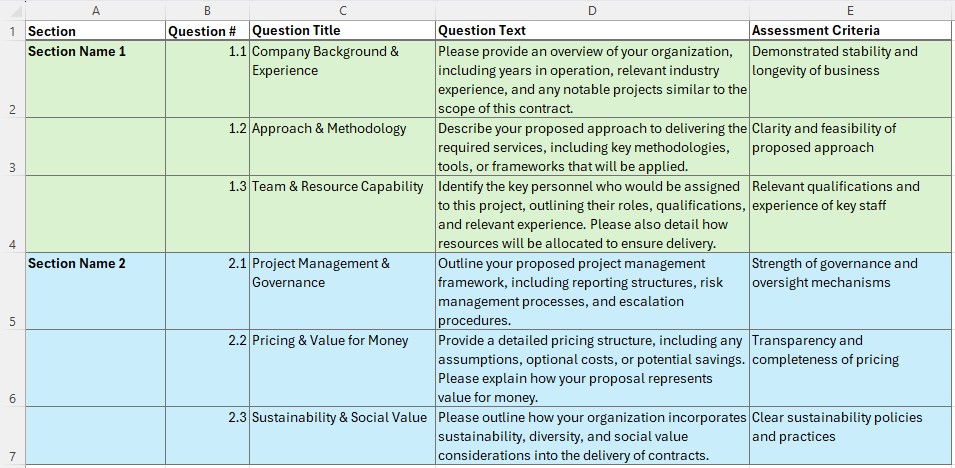The height and width of the screenshot is (468, 955).
Task: Click the Select All corner of the grid
Action: [x=12, y=10]
